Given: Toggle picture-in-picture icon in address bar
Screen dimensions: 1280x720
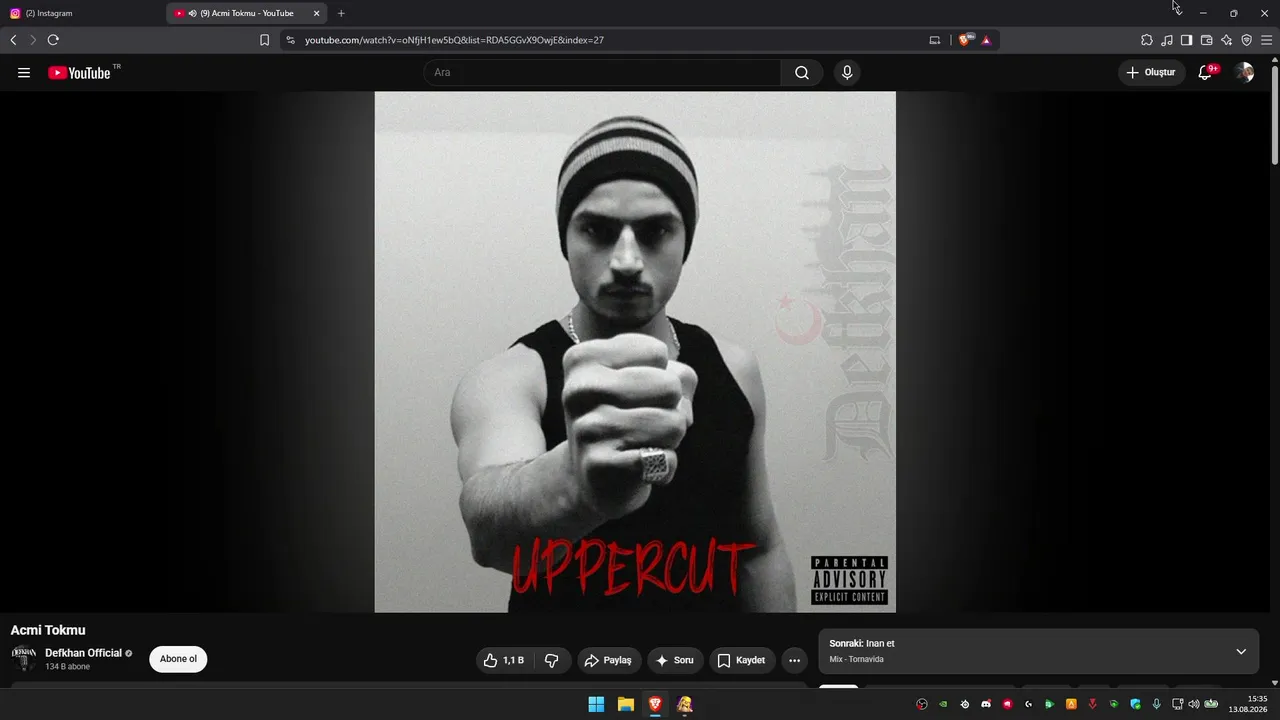Looking at the screenshot, I should click(x=935, y=40).
